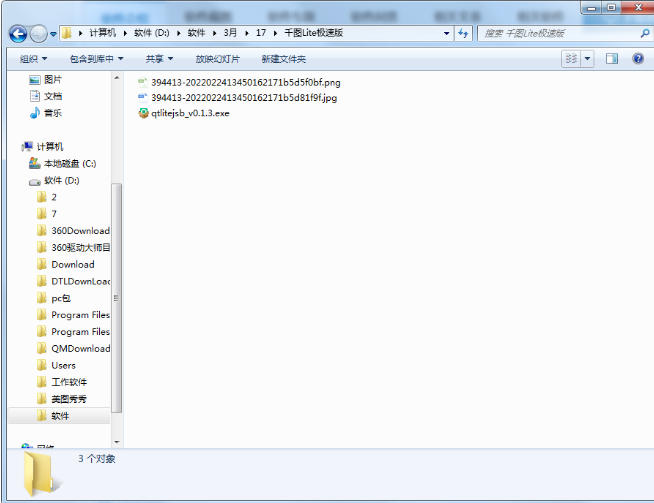Click the pc包 folder icon
Screen dimensions: 654x503
click(42, 298)
